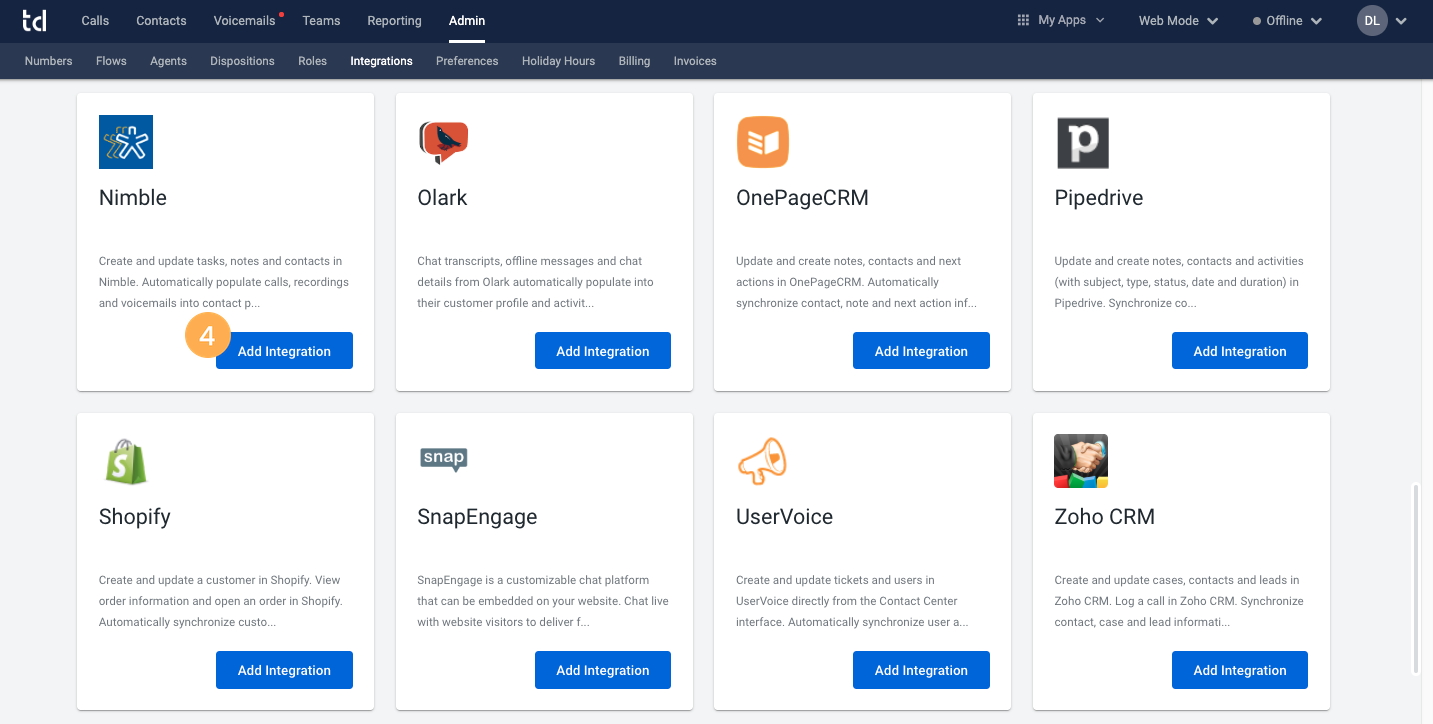Switch to Agents tab

[x=168, y=61]
